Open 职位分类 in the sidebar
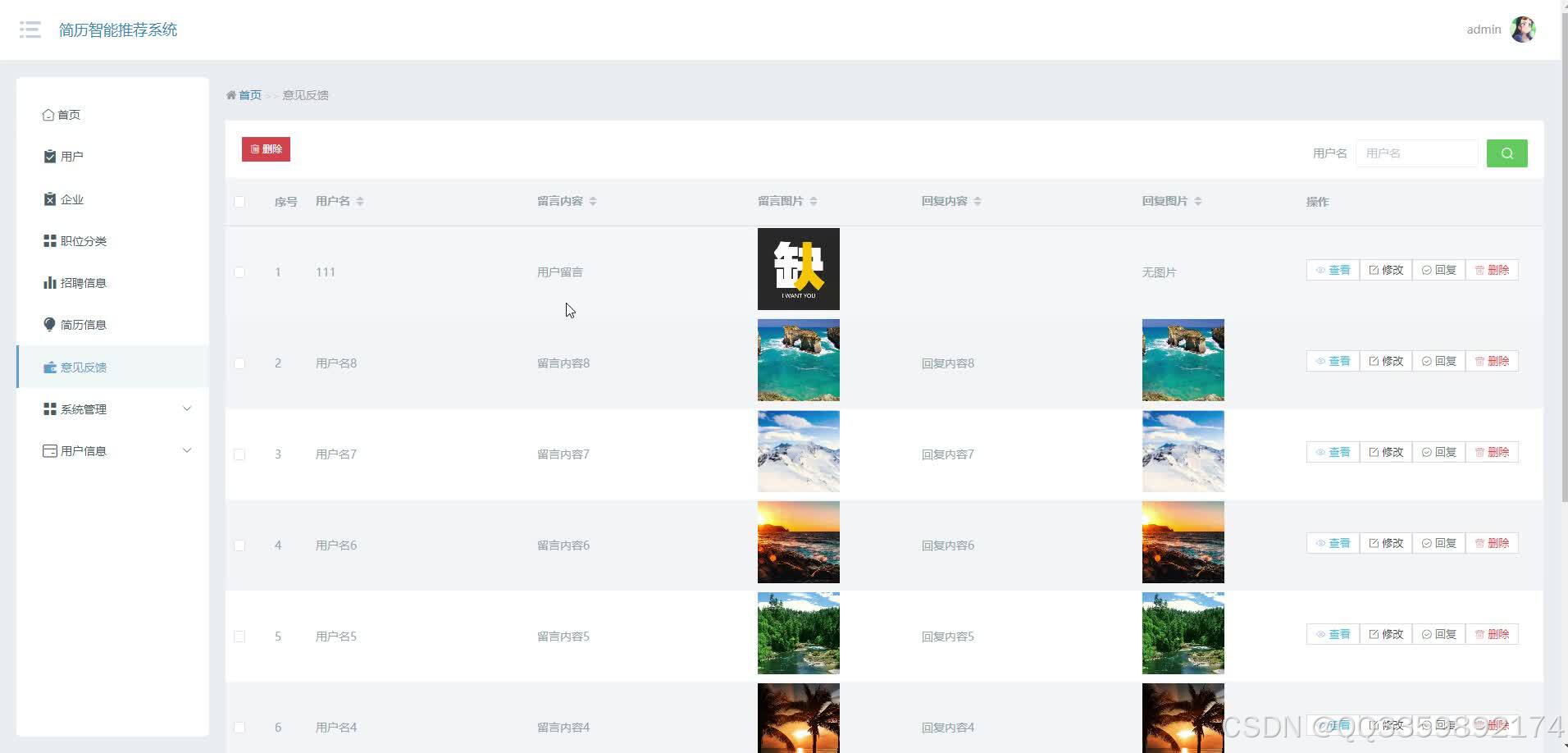Image resolution: width=1568 pixels, height=753 pixels. point(112,241)
